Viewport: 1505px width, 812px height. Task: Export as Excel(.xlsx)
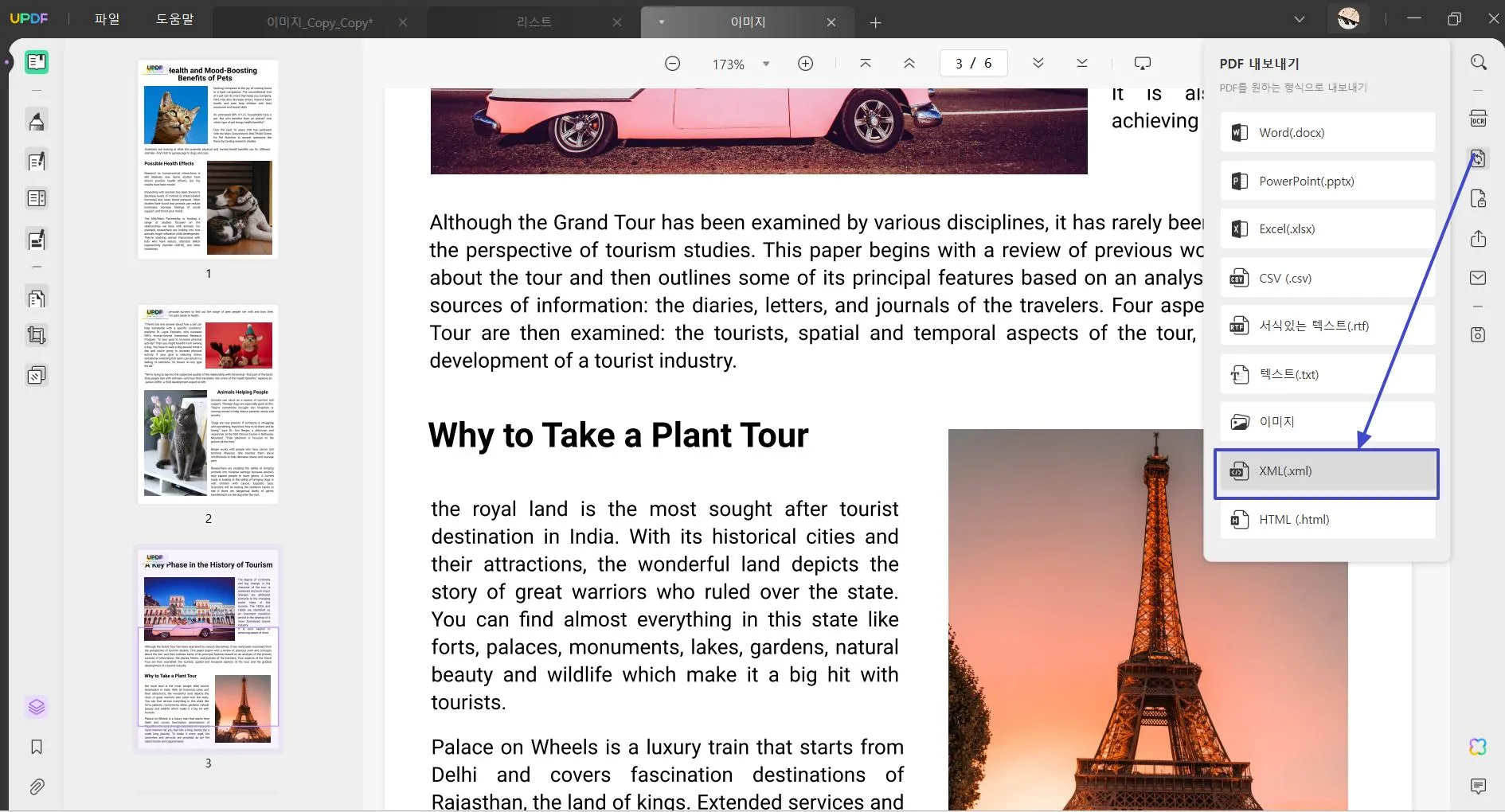tap(1327, 229)
